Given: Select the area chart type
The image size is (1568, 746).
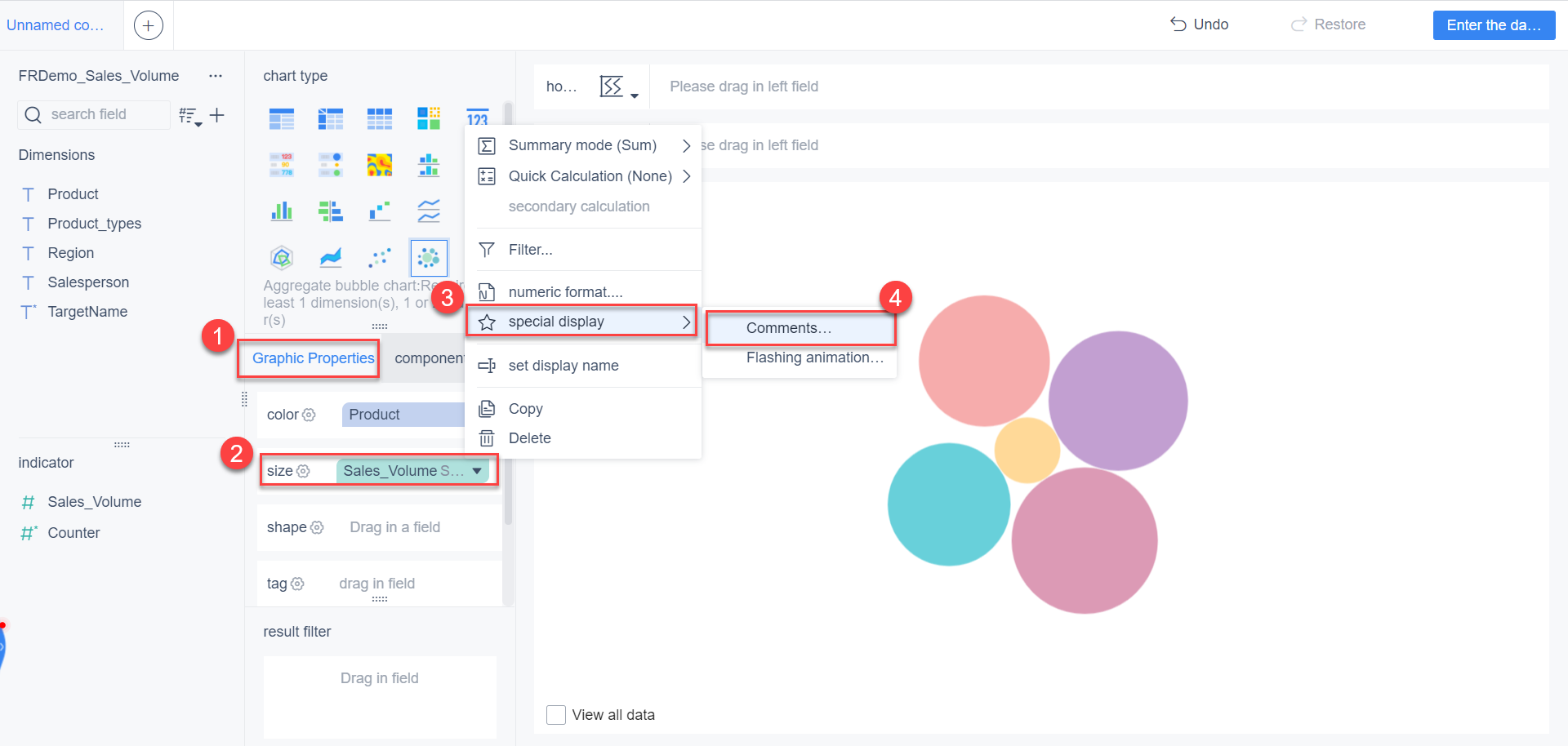Looking at the screenshot, I should point(331,258).
